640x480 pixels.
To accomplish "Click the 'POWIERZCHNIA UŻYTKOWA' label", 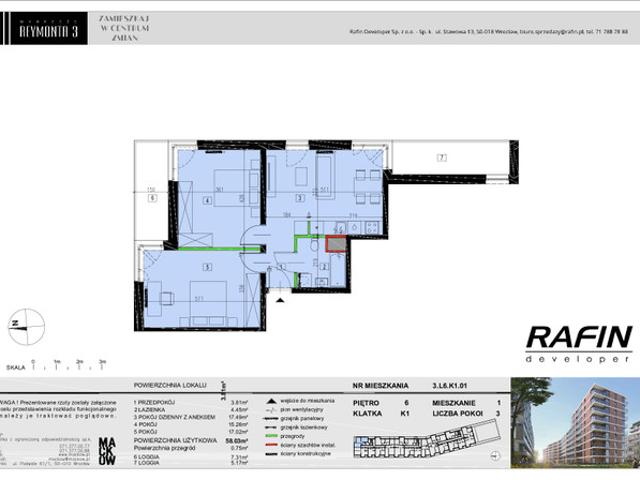I will click(176, 440).
